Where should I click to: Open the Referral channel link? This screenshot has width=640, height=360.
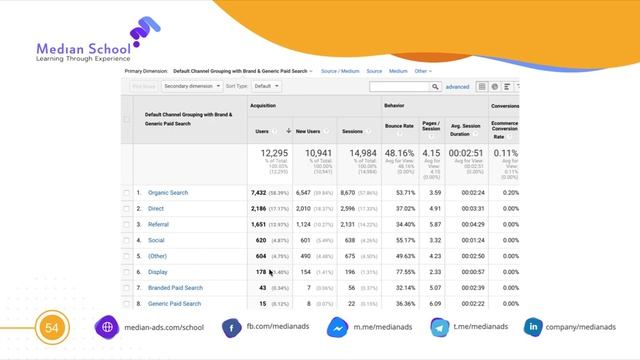(x=158, y=224)
